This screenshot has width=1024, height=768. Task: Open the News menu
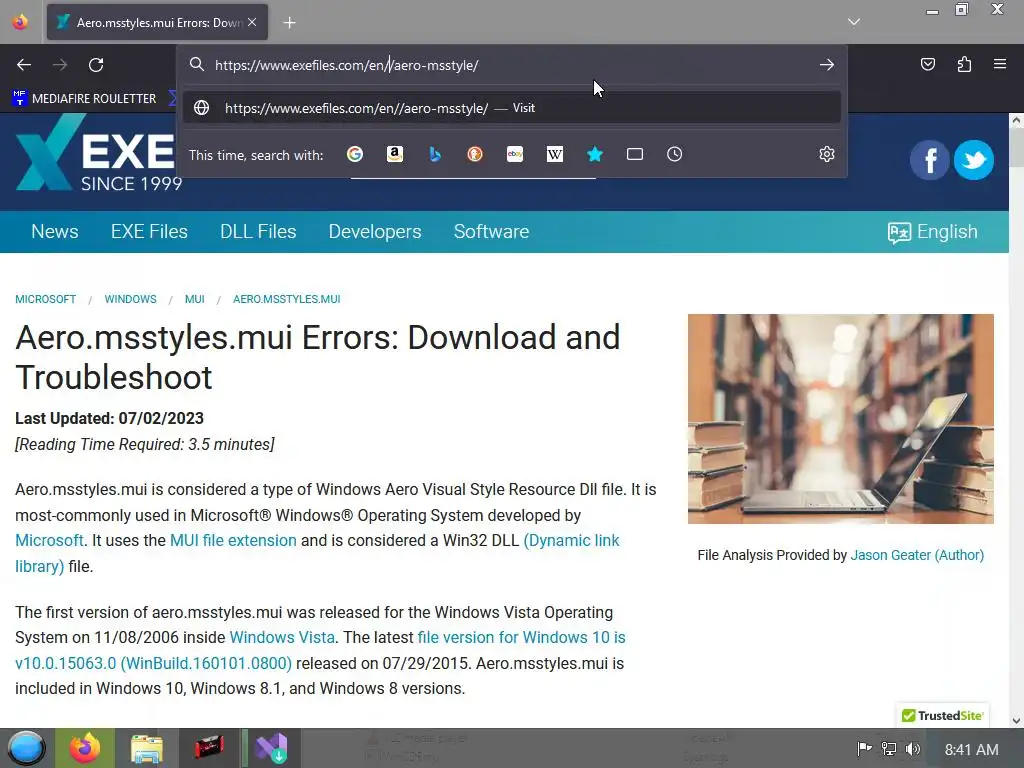[x=55, y=232]
